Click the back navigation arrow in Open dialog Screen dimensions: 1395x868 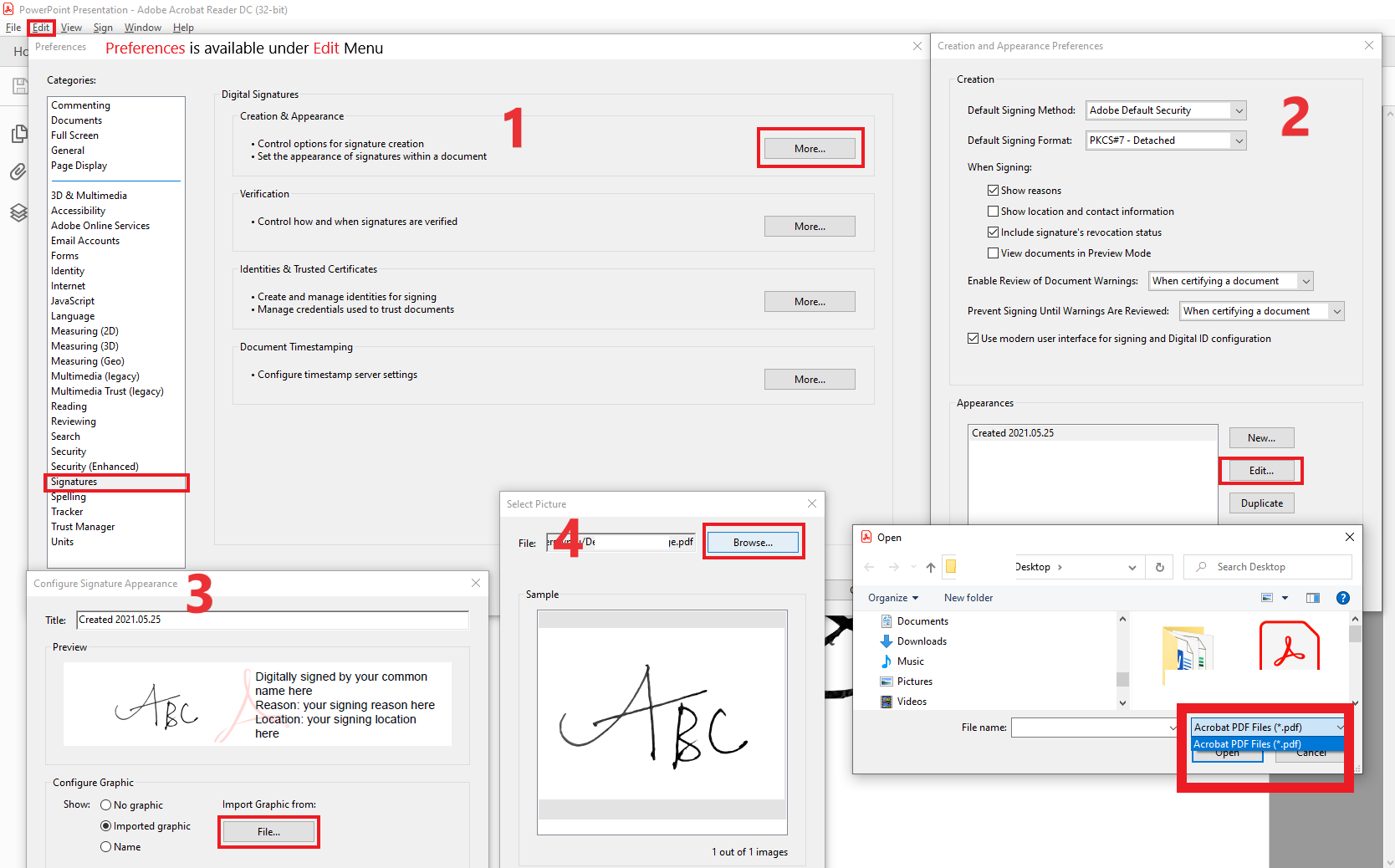coord(869,567)
